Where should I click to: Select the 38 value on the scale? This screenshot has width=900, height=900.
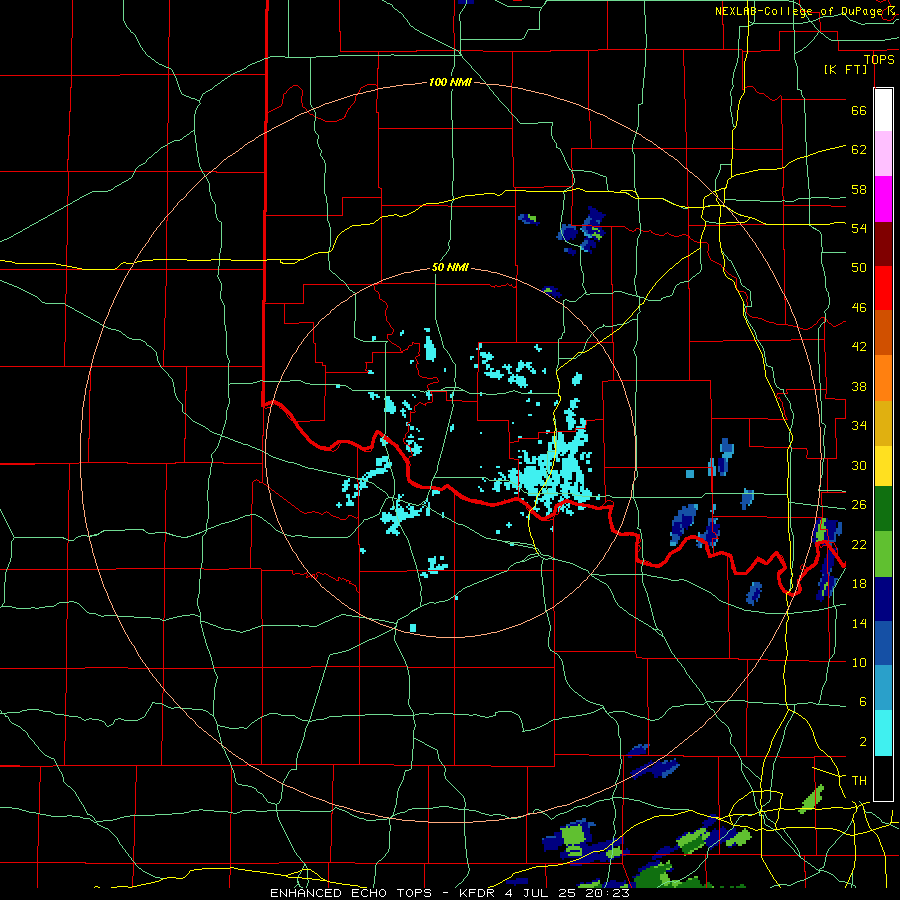pyautogui.click(x=859, y=386)
